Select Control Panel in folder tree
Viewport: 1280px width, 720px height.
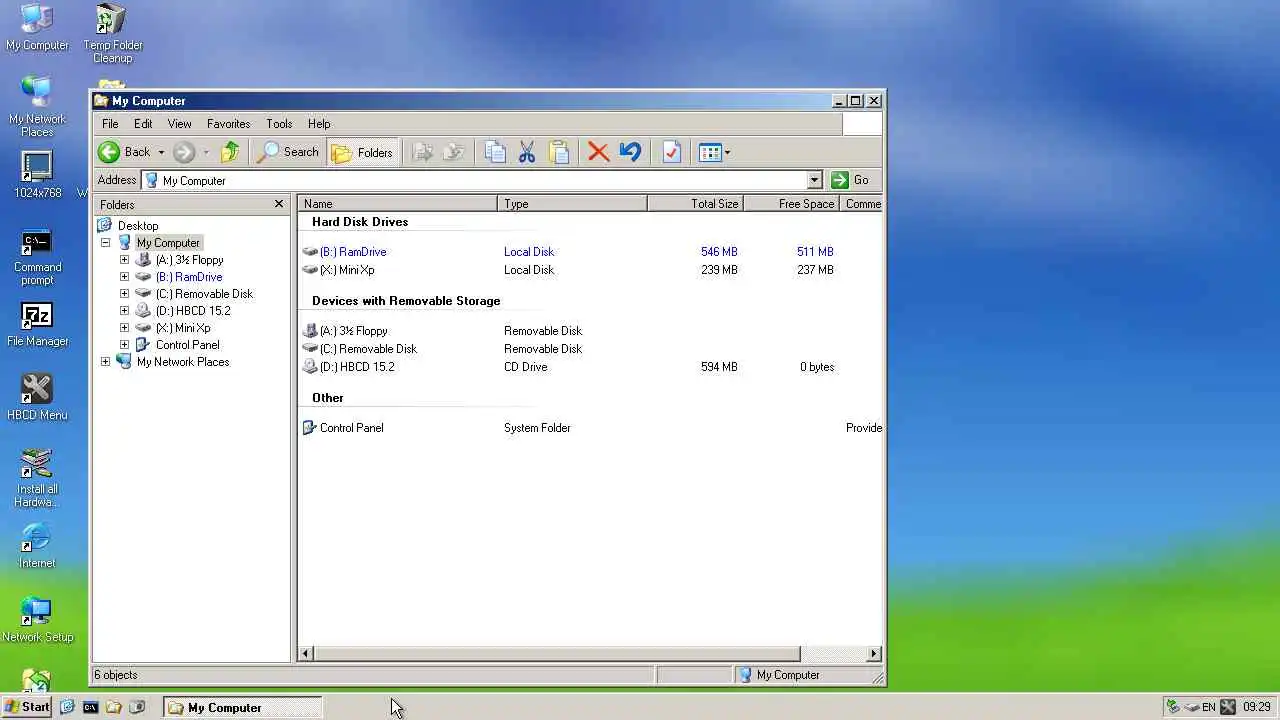pyautogui.click(x=187, y=345)
